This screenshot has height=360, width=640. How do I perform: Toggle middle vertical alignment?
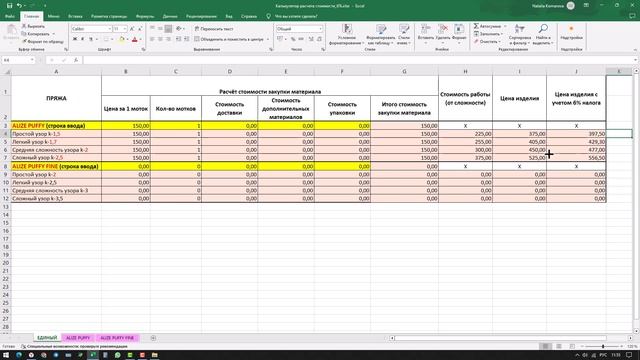pyautogui.click(x=160, y=29)
